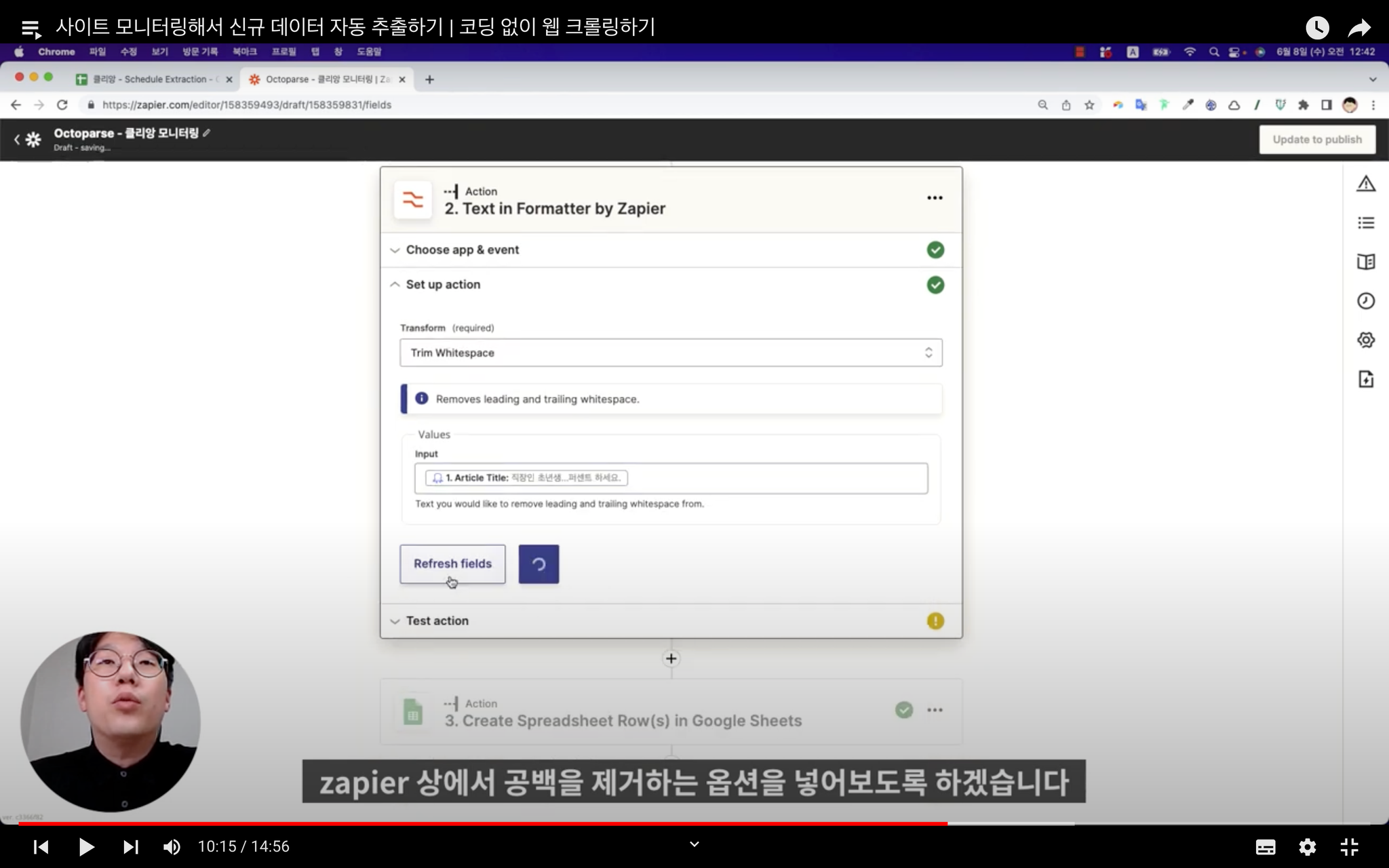
Task: Open the book help sidebar icon
Action: 1366,262
